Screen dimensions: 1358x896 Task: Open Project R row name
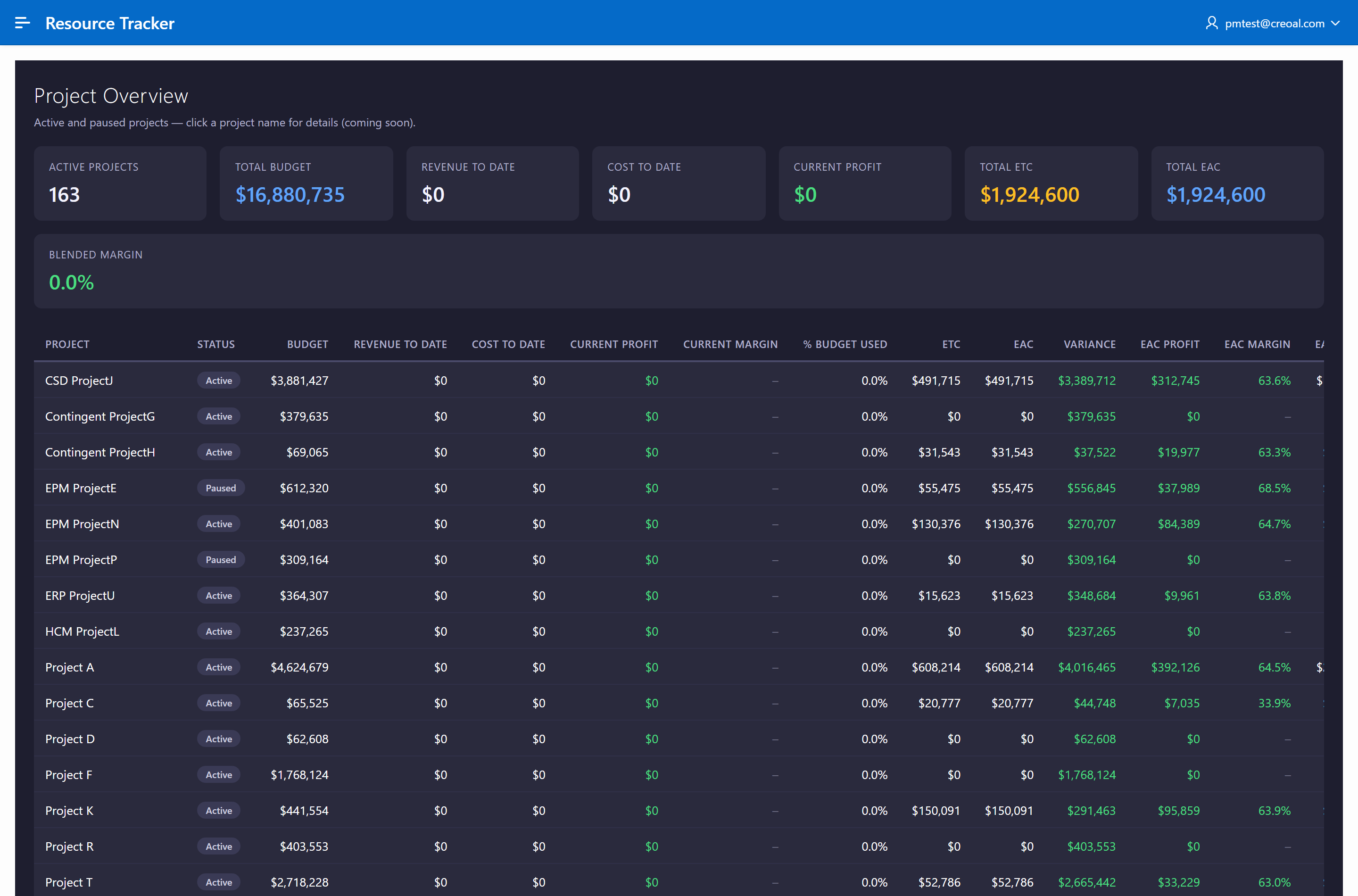click(69, 846)
